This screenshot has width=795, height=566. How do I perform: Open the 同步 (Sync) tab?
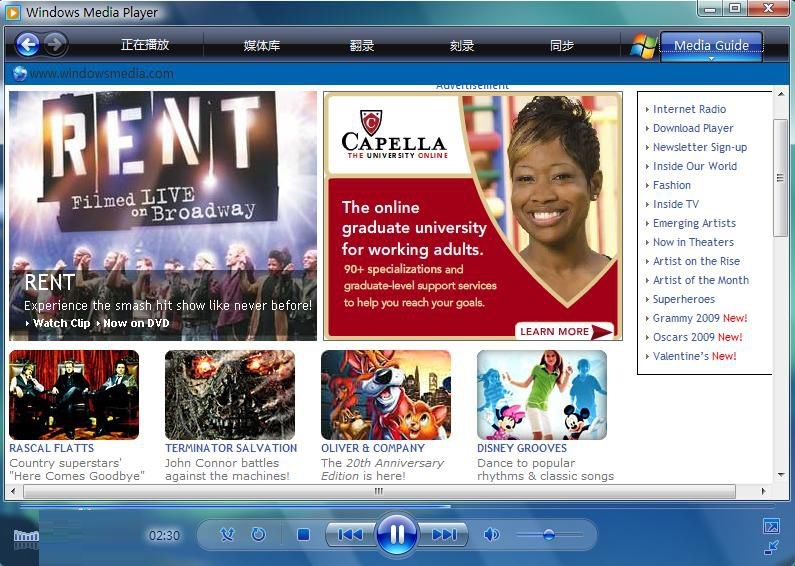tap(562, 45)
